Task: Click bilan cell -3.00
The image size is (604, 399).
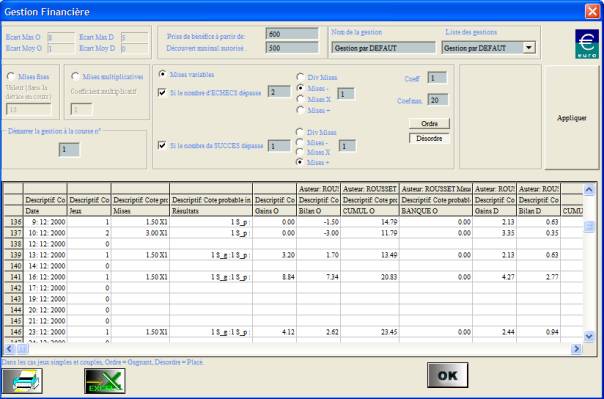Action: coord(318,233)
